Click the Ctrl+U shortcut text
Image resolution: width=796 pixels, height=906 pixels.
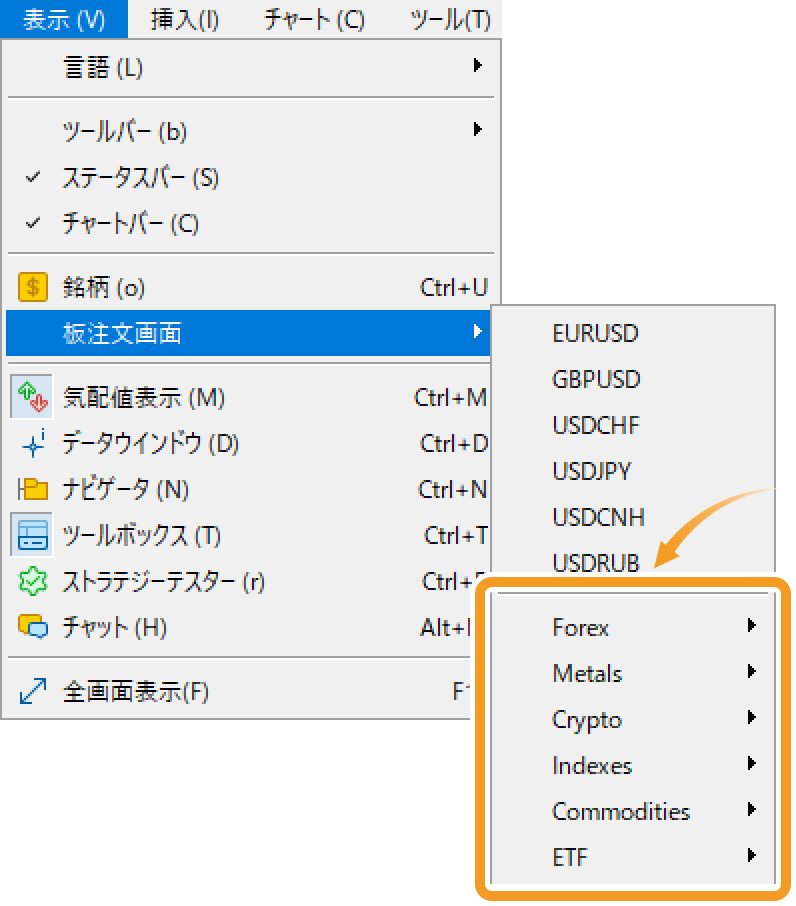click(x=454, y=287)
